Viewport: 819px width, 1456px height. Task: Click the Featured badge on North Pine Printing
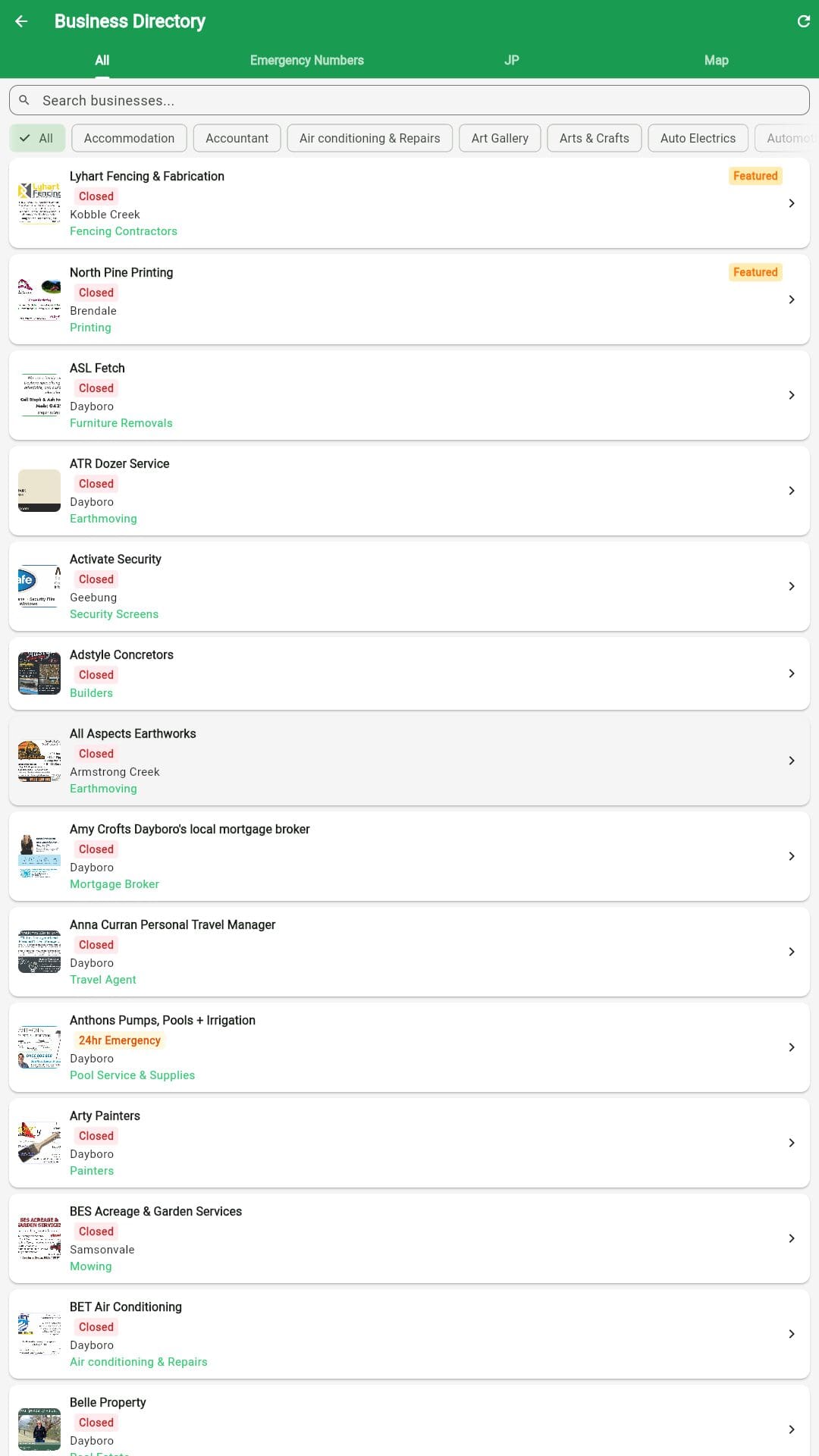[755, 271]
